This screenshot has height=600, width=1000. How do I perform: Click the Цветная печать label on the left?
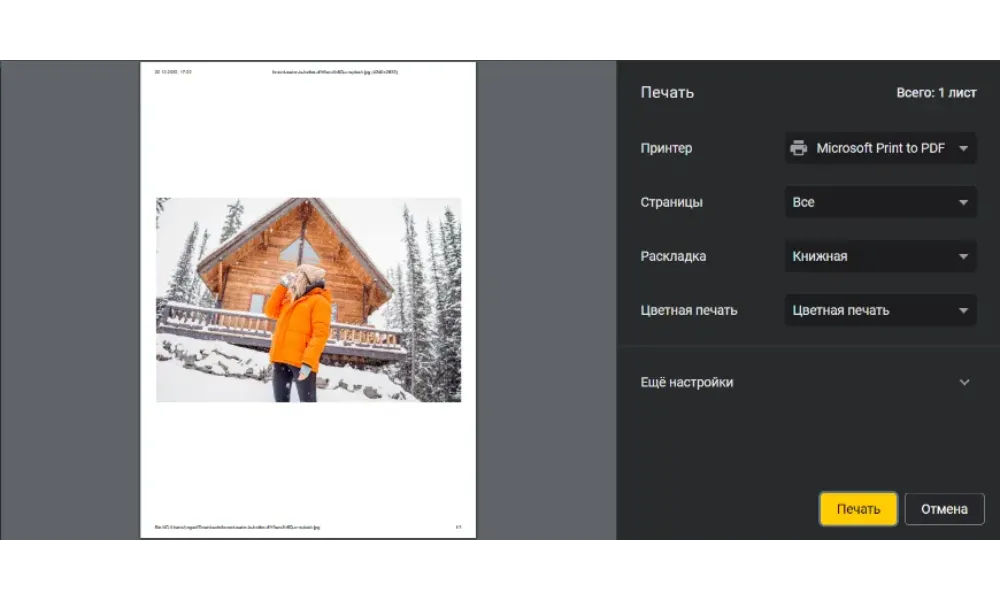689,310
